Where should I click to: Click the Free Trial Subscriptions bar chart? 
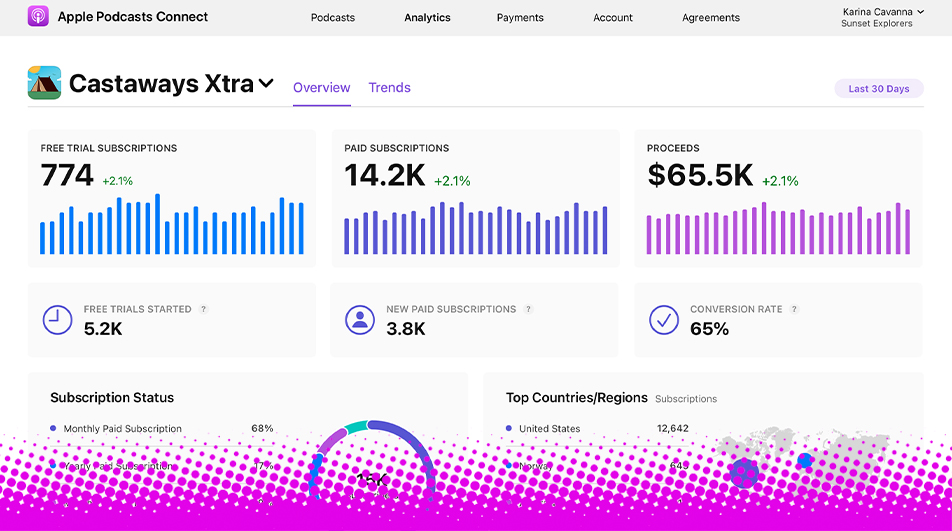(172, 224)
